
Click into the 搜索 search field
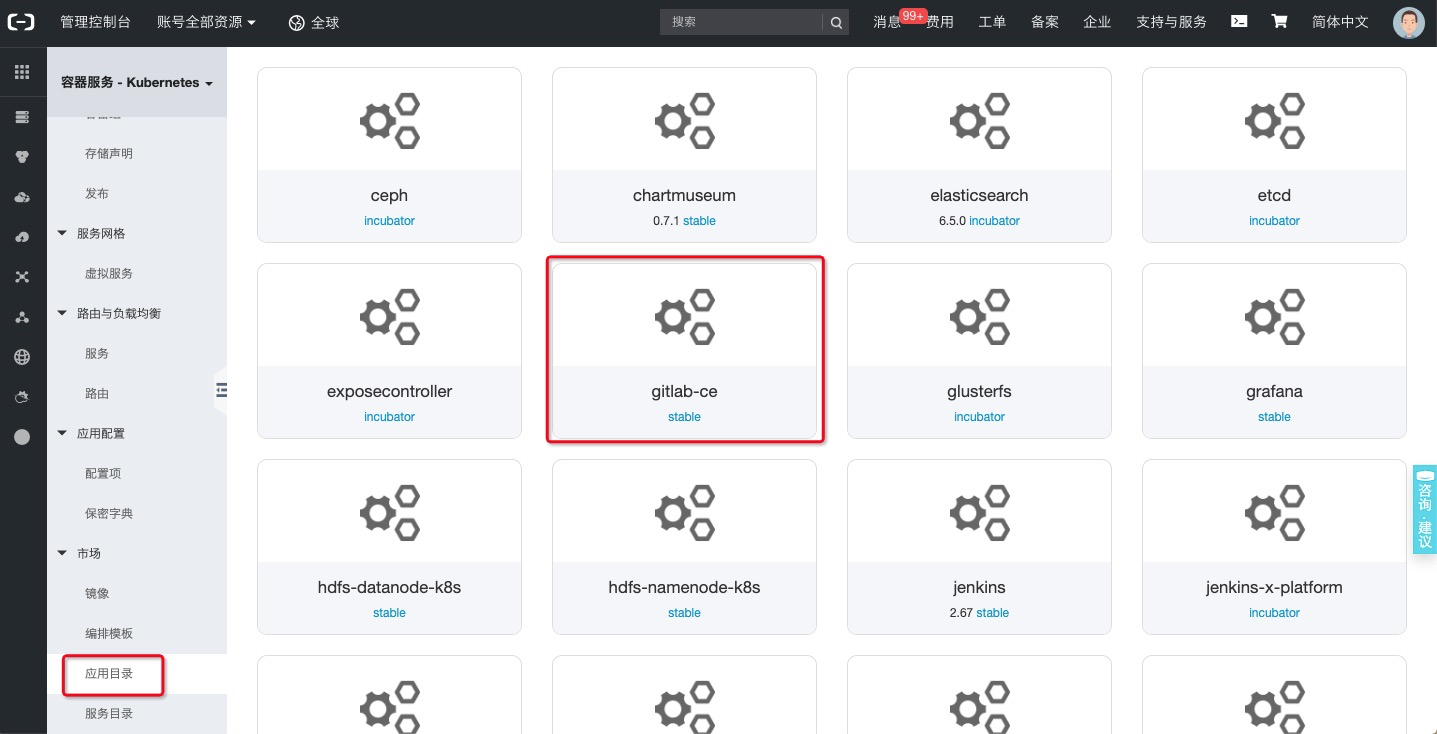pyautogui.click(x=742, y=22)
